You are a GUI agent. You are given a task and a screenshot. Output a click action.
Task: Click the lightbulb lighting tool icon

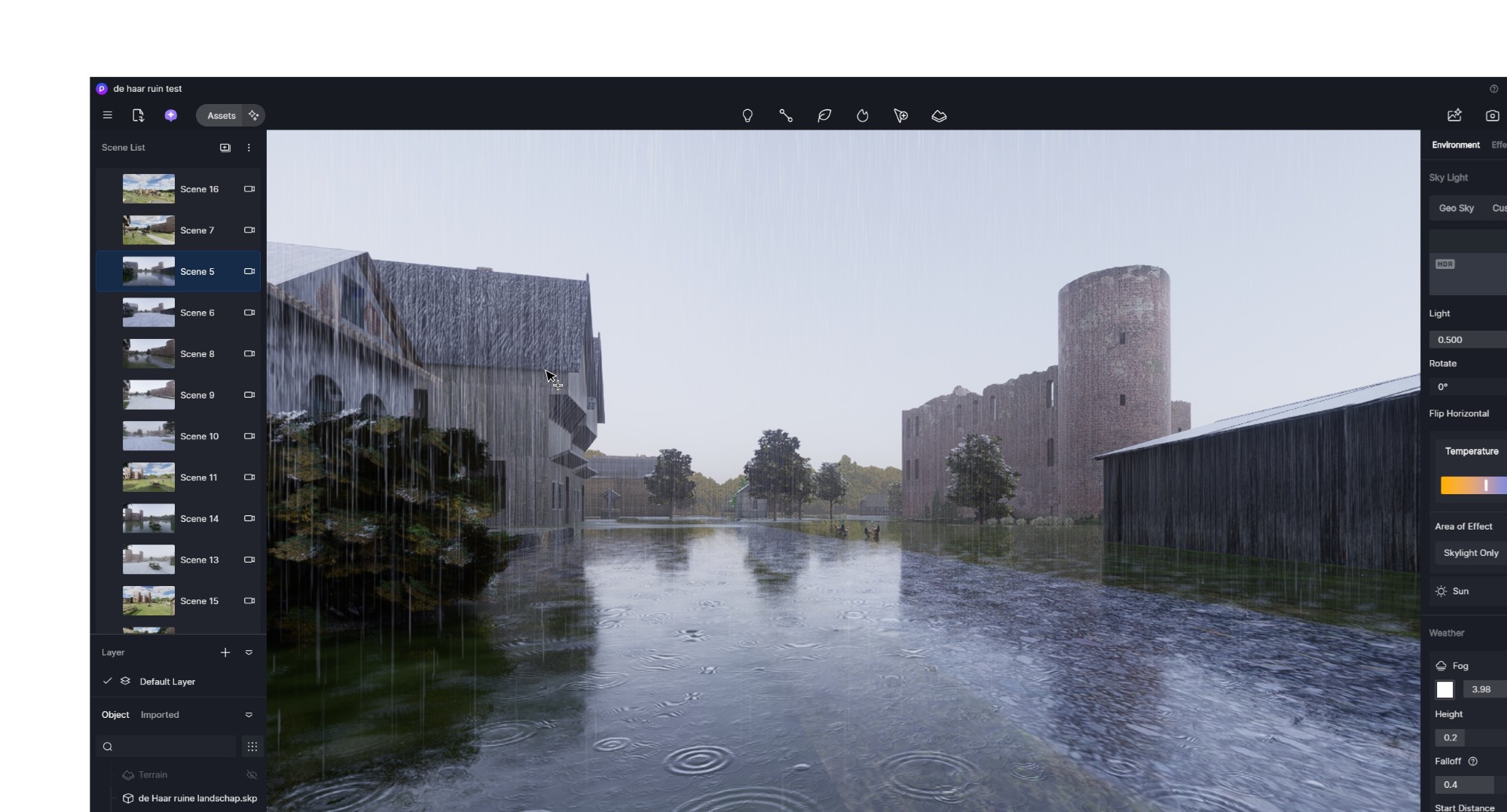pos(747,116)
